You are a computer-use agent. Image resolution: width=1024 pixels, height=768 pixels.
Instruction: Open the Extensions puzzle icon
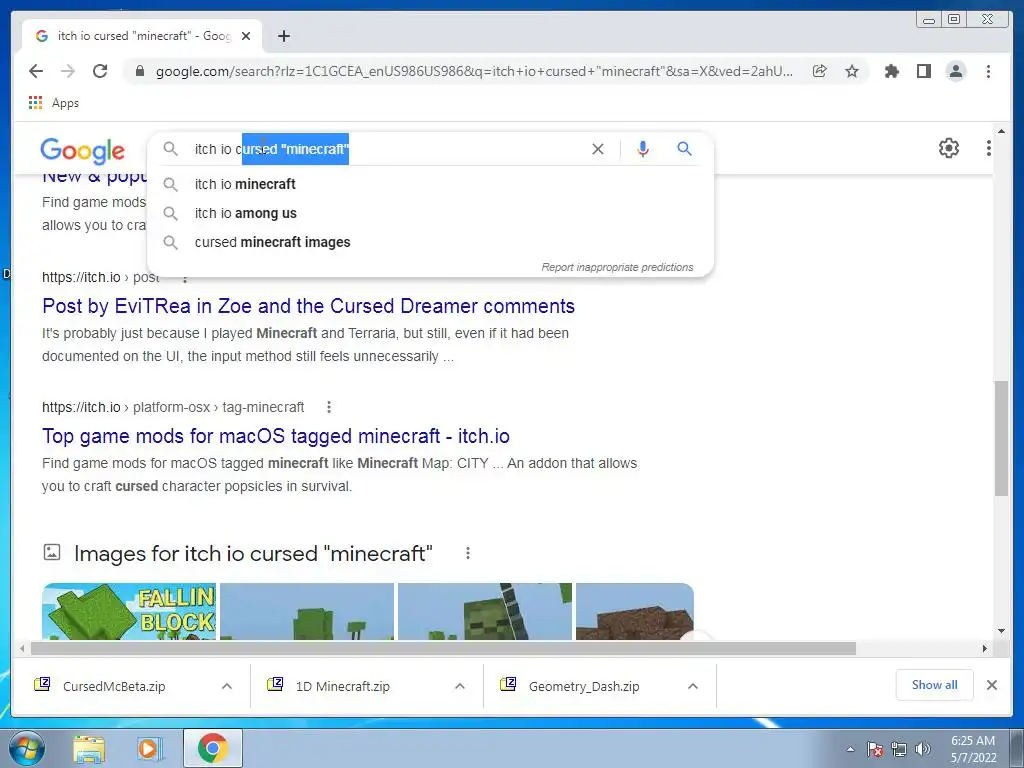pyautogui.click(x=891, y=71)
